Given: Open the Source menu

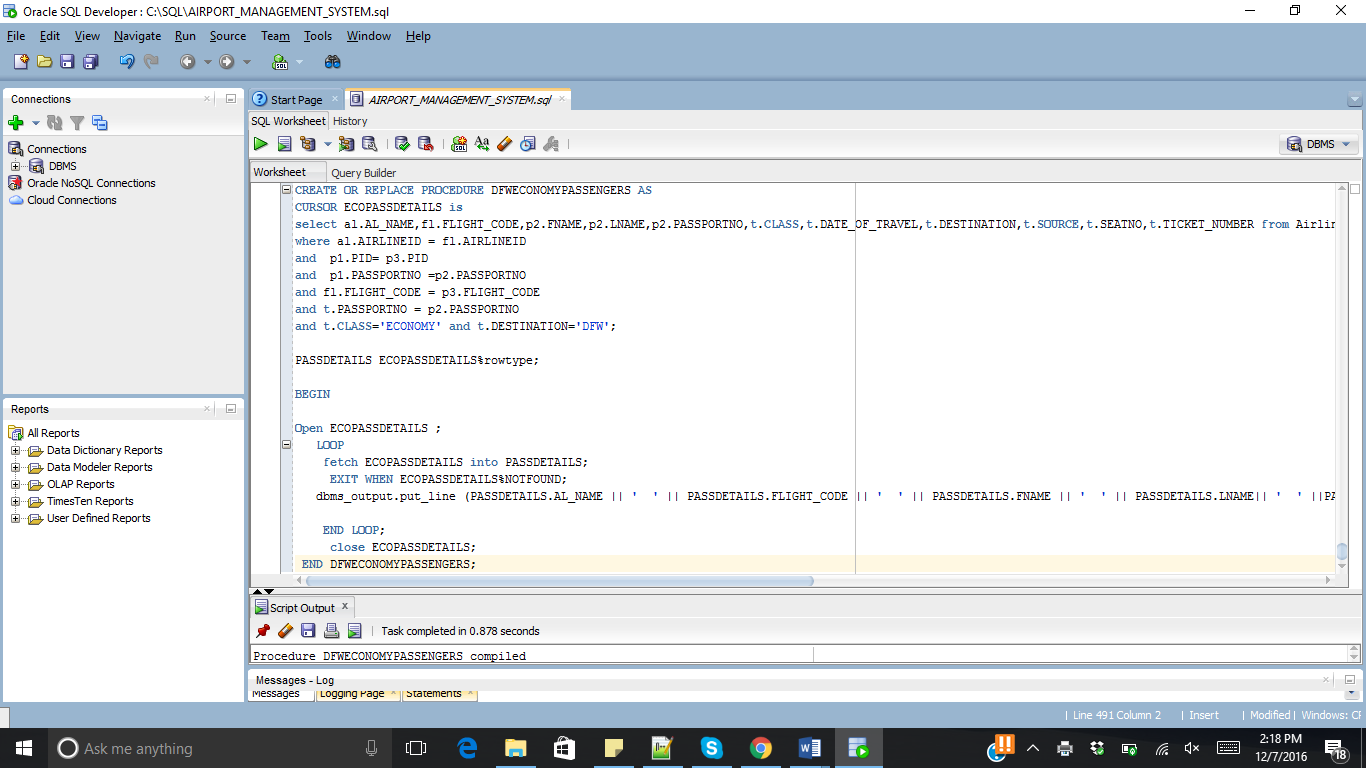Looking at the screenshot, I should pyautogui.click(x=228, y=36).
